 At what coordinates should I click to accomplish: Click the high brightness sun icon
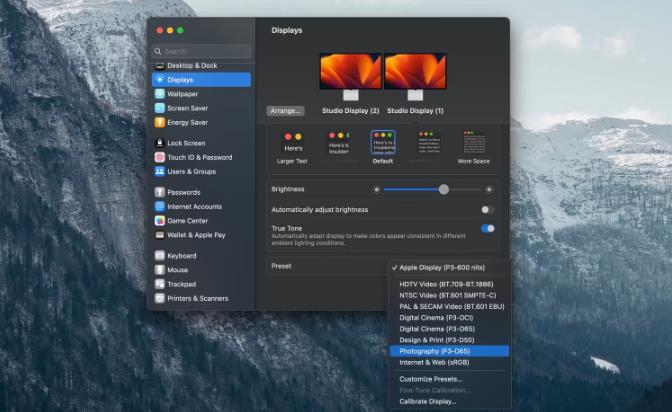coord(489,189)
